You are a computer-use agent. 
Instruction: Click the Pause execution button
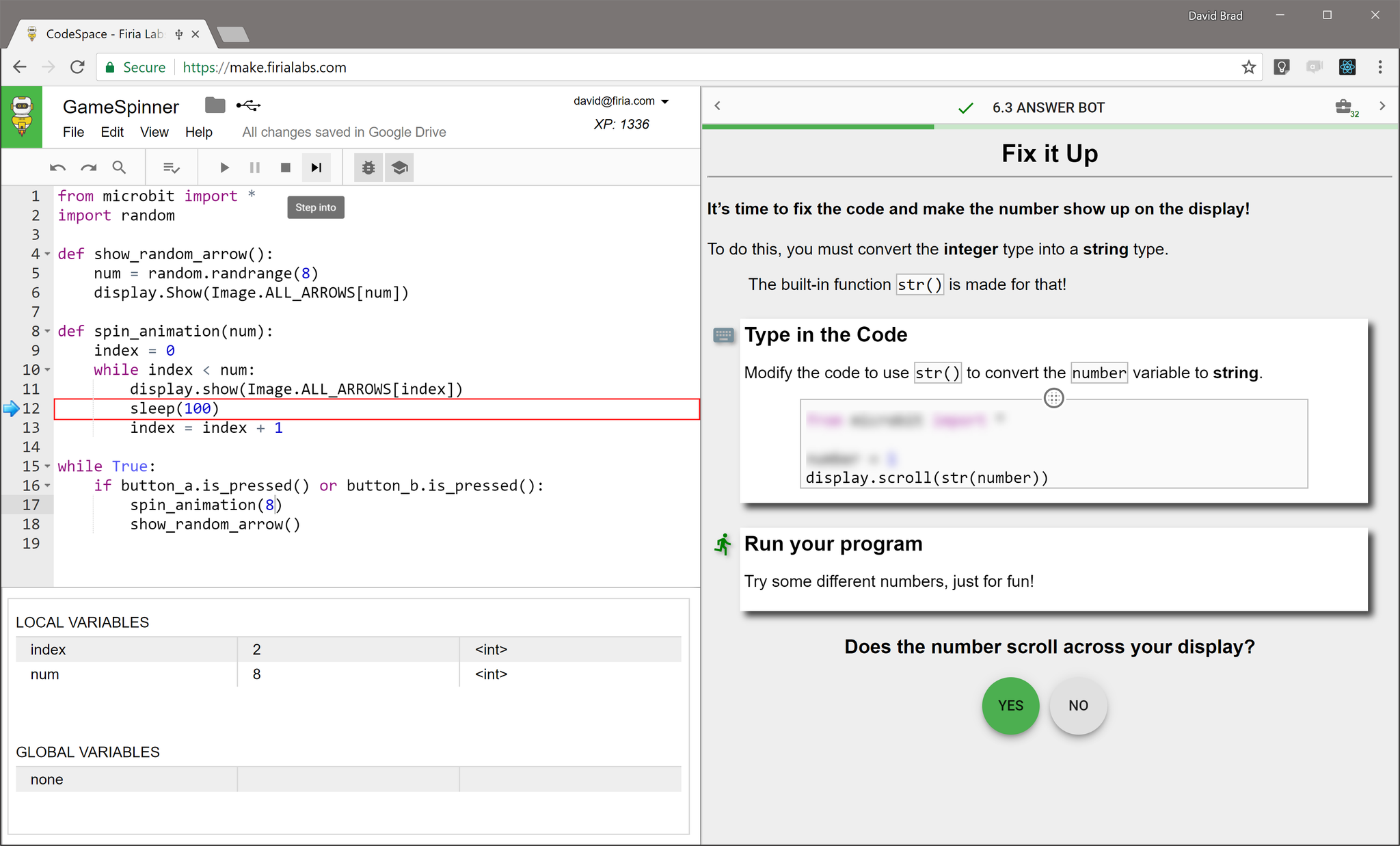coord(255,168)
